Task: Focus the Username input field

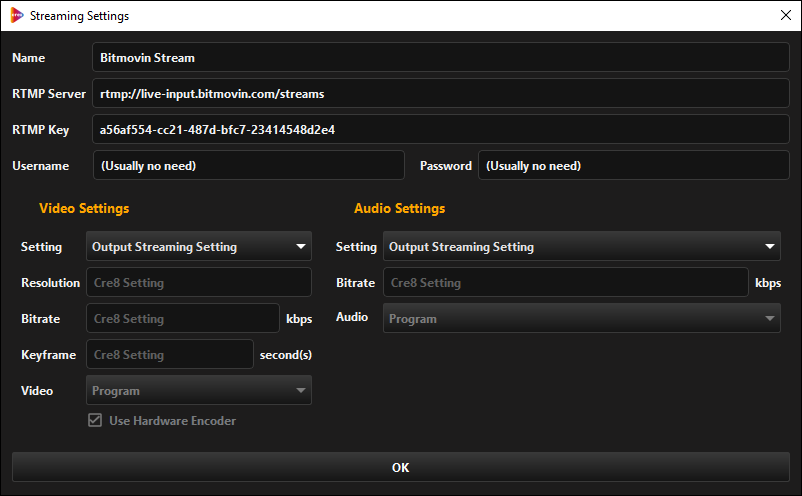Action: (x=249, y=165)
